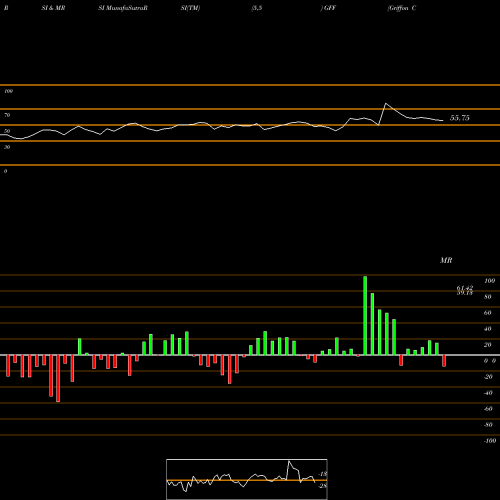Click the MR axis label -40

488,393
